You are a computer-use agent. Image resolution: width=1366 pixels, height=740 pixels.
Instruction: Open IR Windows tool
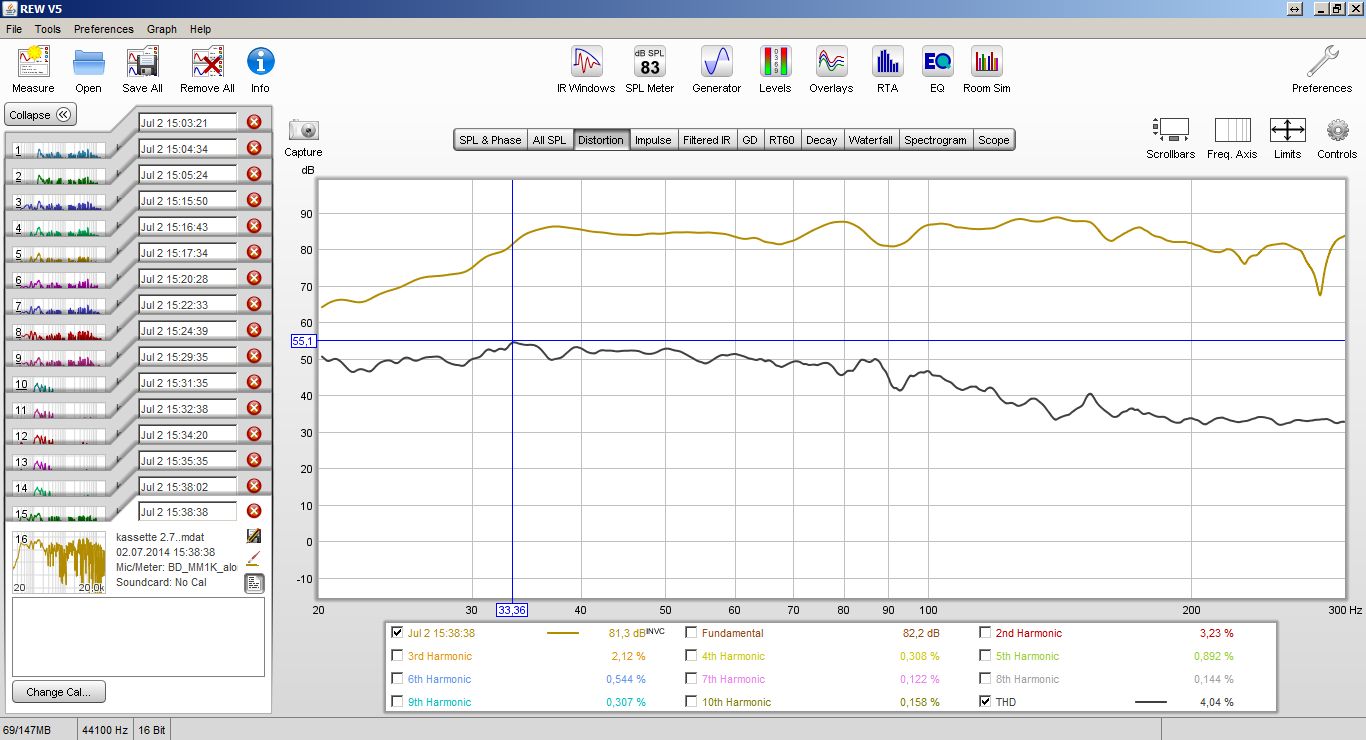click(586, 62)
